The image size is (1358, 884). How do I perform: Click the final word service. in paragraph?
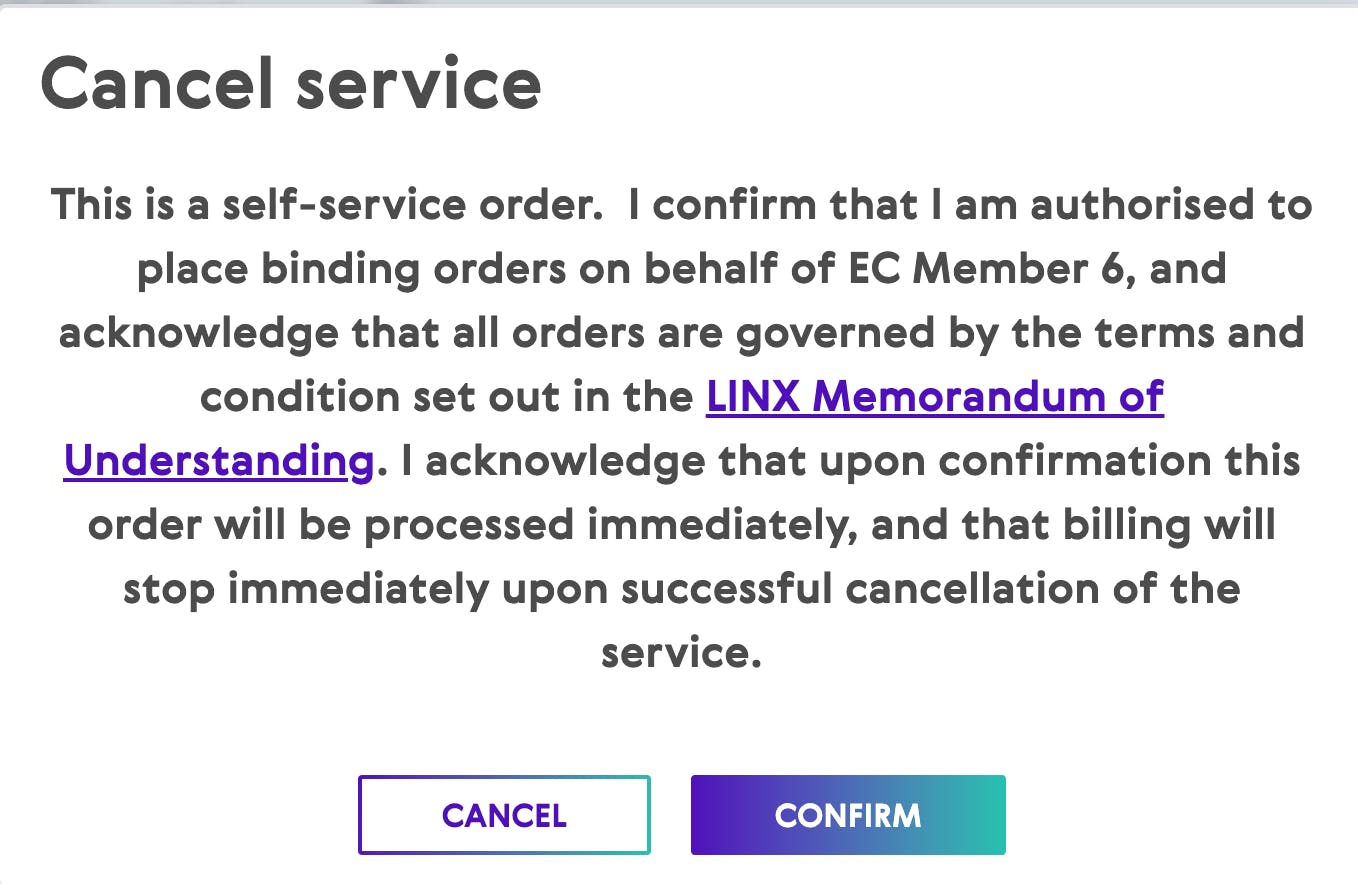[x=680, y=654]
